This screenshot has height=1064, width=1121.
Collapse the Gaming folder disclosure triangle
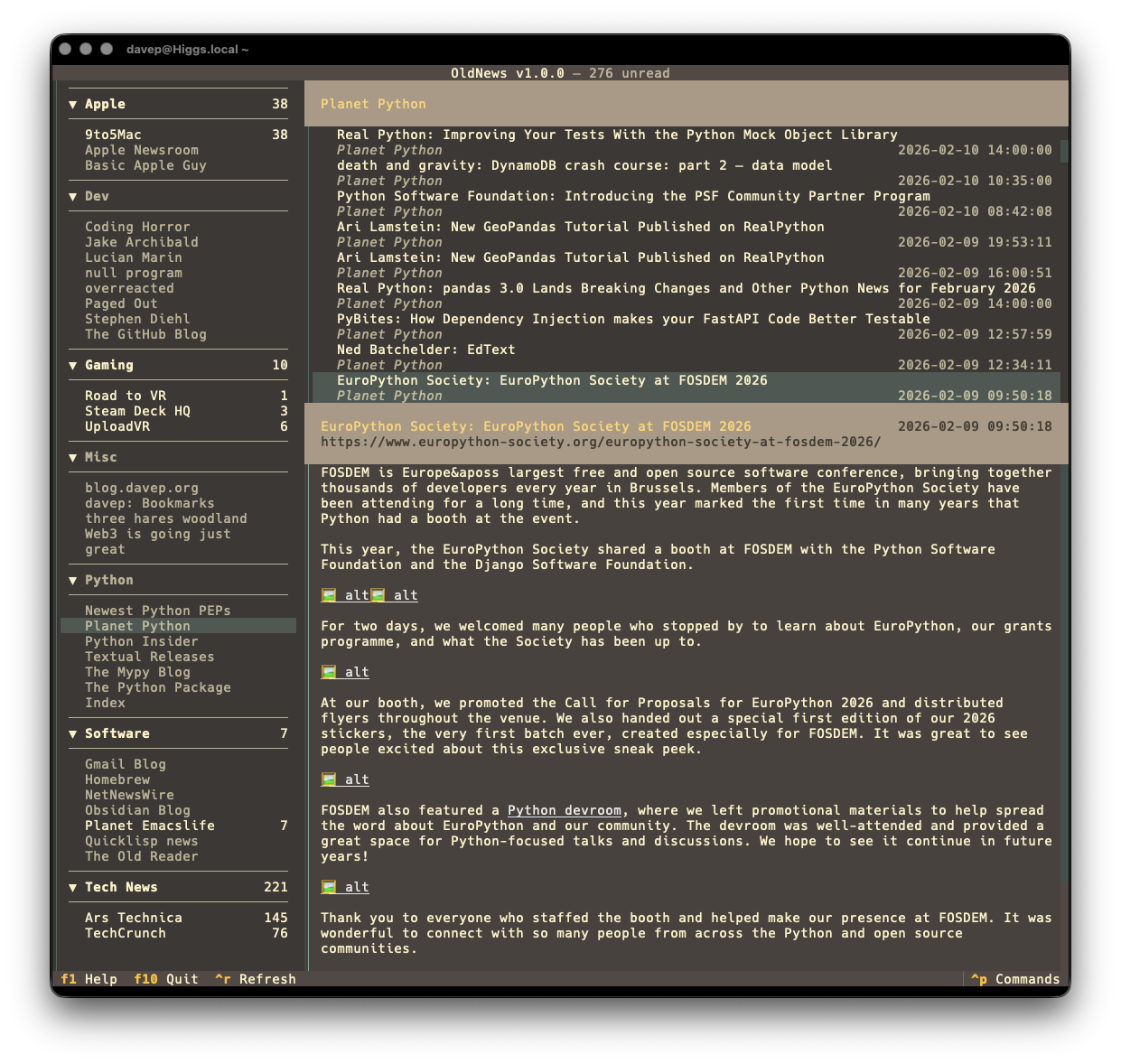coord(72,366)
